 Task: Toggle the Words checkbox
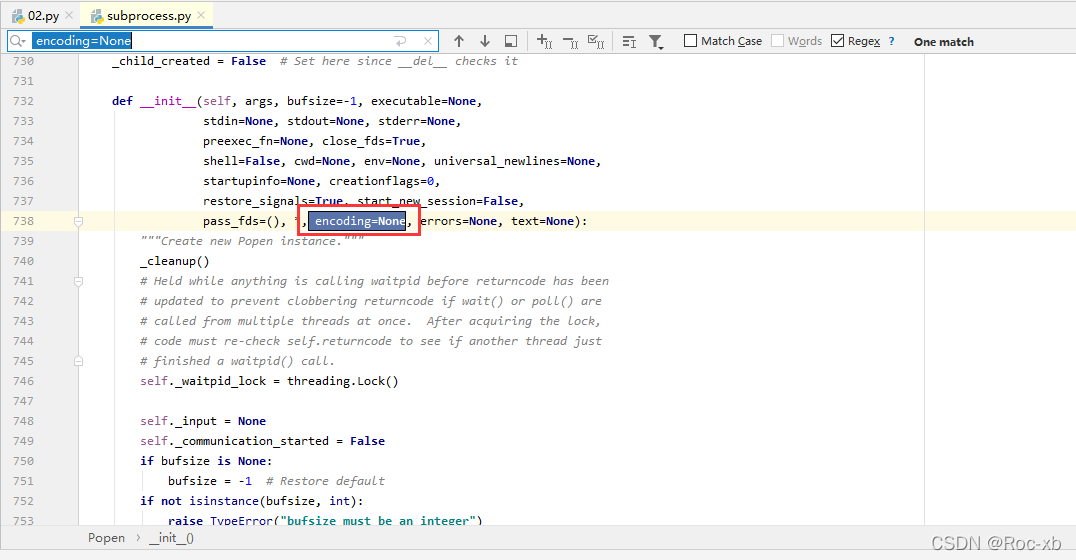[x=777, y=41]
